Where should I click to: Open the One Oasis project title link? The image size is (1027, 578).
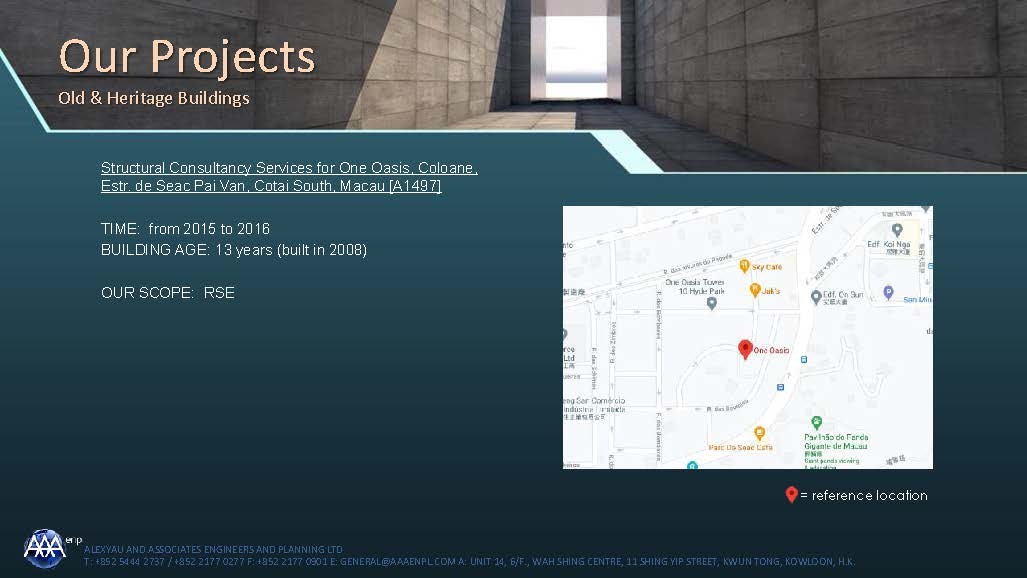(289, 177)
